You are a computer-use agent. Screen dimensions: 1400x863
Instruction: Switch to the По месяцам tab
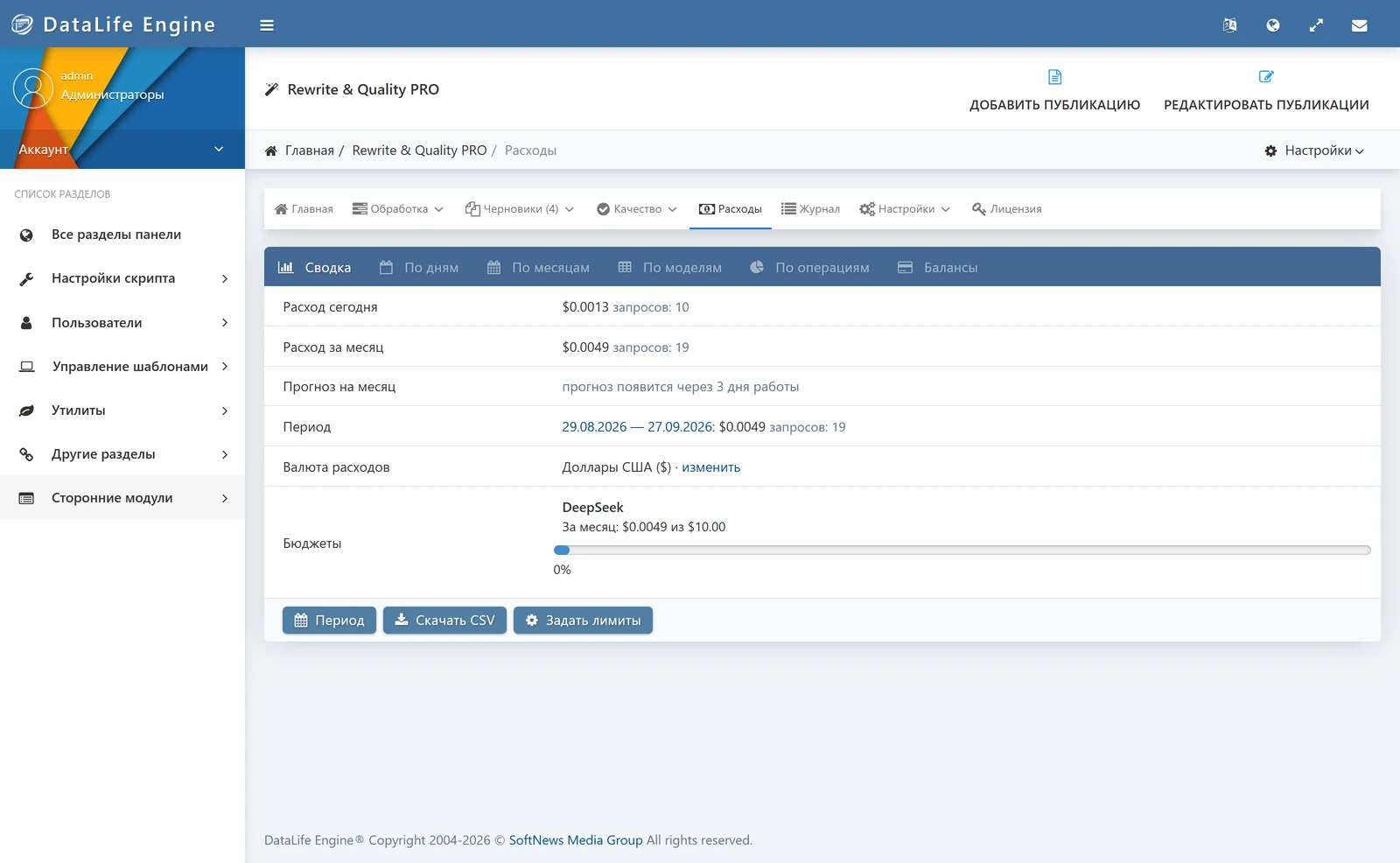(538, 268)
